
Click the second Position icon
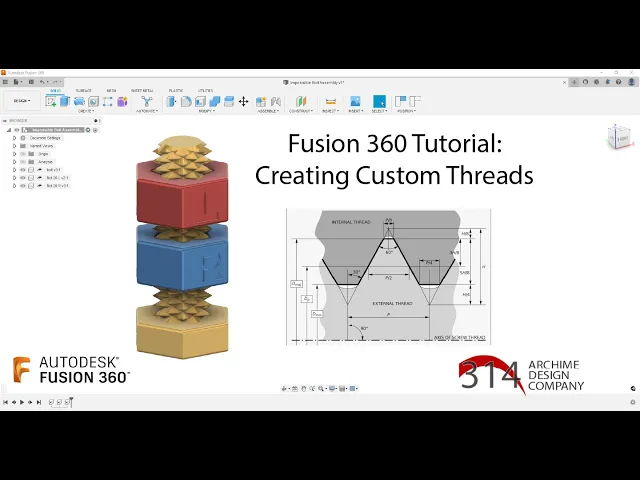415,101
